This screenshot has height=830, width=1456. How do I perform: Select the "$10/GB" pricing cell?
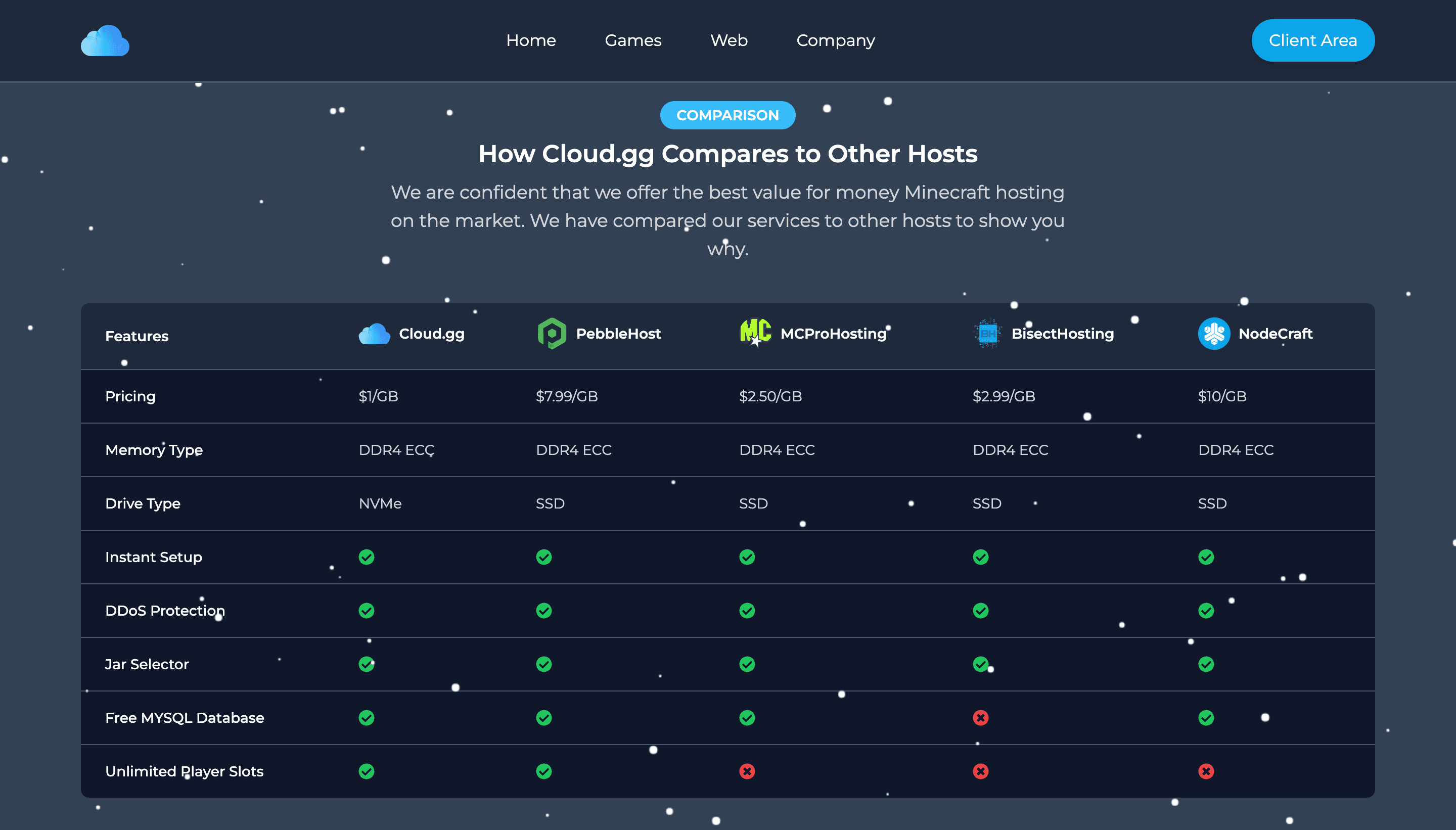pos(1222,396)
